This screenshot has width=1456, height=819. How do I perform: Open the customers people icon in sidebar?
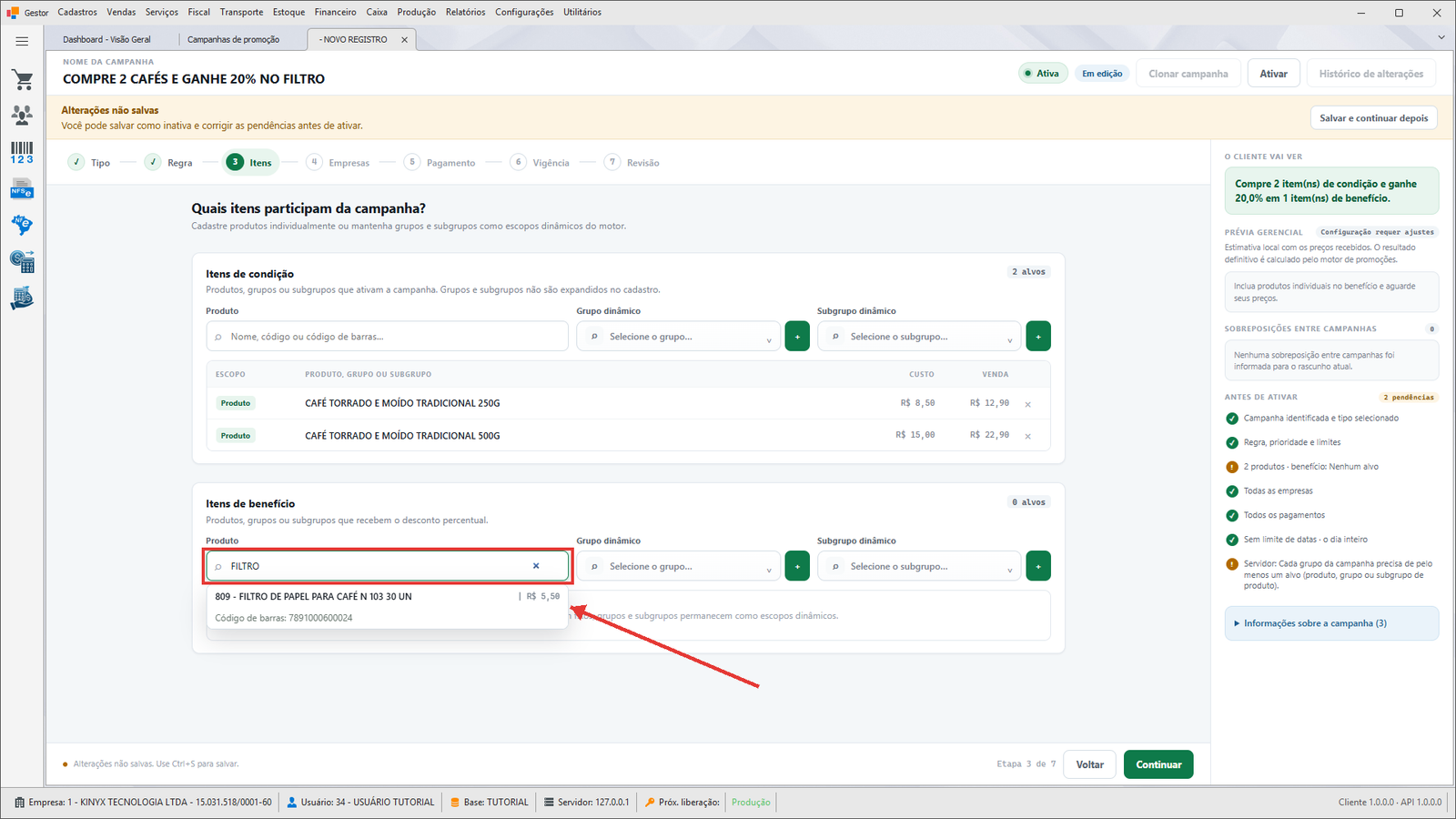22,115
